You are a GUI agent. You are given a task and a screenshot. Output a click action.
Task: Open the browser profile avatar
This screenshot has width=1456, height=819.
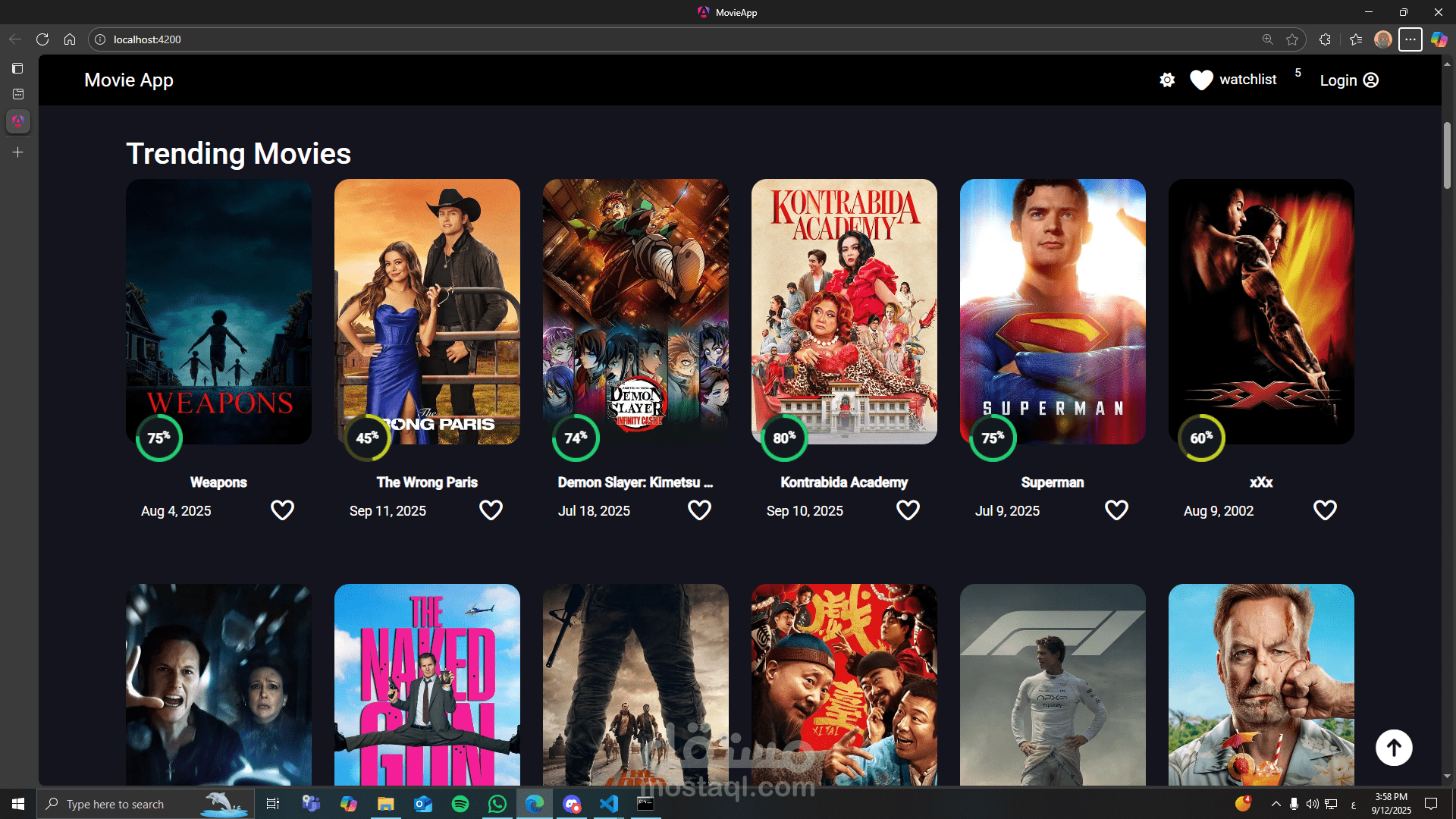click(x=1383, y=39)
